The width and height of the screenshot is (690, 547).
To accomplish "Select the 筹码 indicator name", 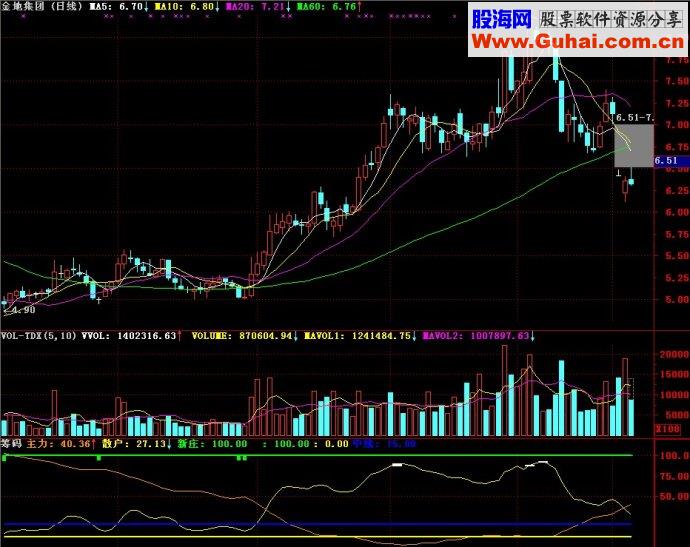I will coord(11,444).
